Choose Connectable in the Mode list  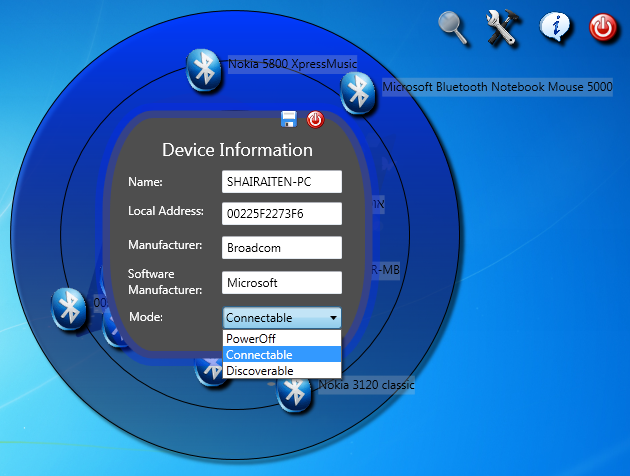(282, 355)
